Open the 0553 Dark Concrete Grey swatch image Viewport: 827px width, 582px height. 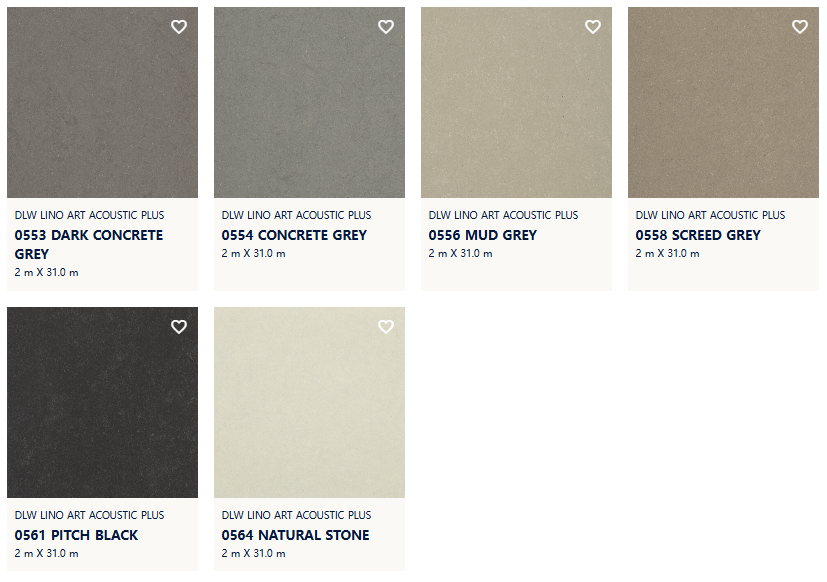click(x=102, y=102)
